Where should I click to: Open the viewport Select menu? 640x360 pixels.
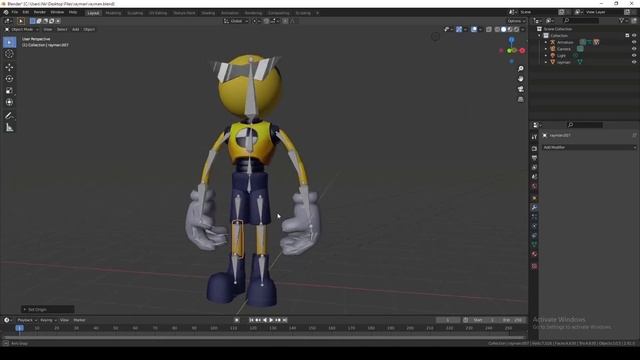click(62, 29)
